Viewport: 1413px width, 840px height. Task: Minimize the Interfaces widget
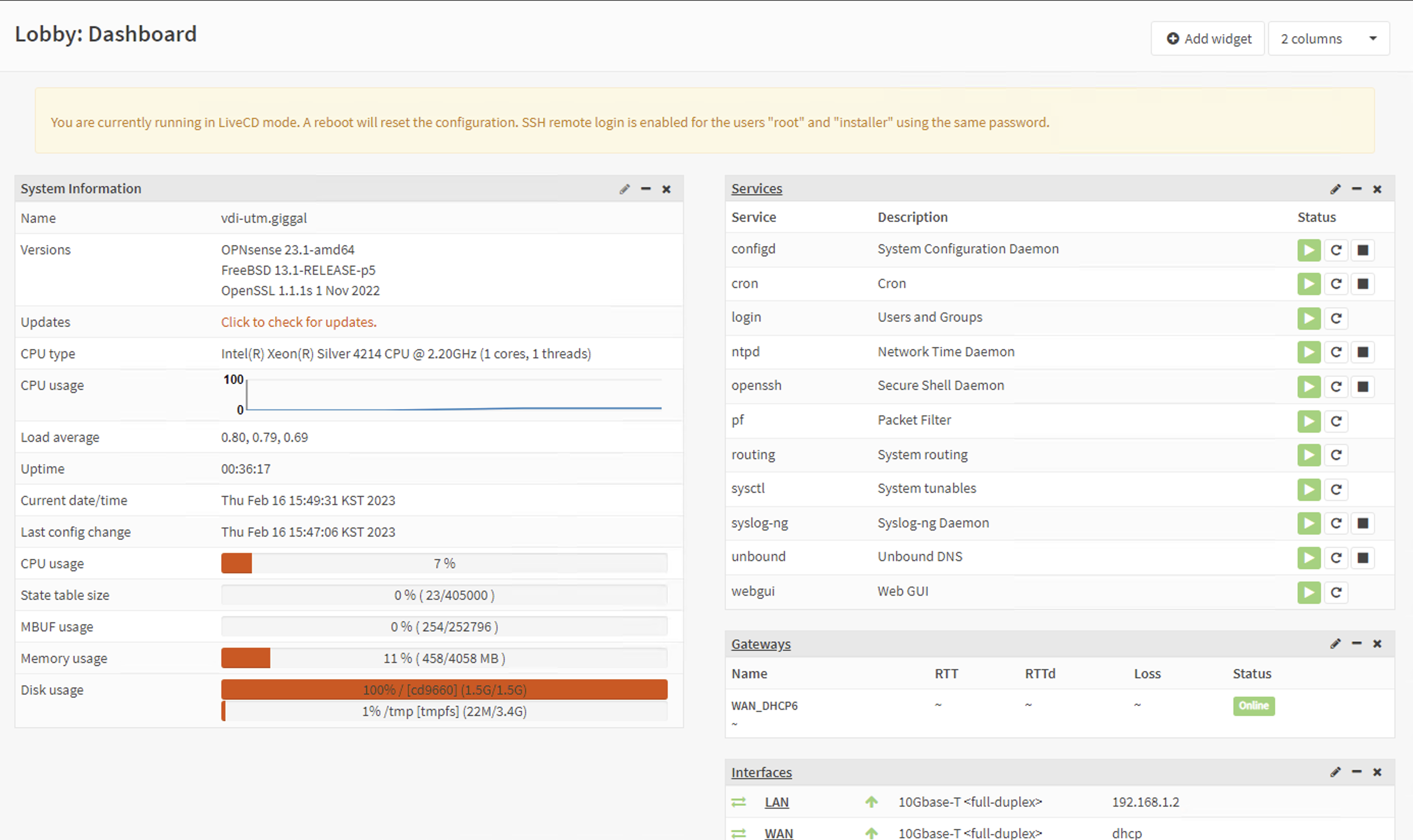1356,772
